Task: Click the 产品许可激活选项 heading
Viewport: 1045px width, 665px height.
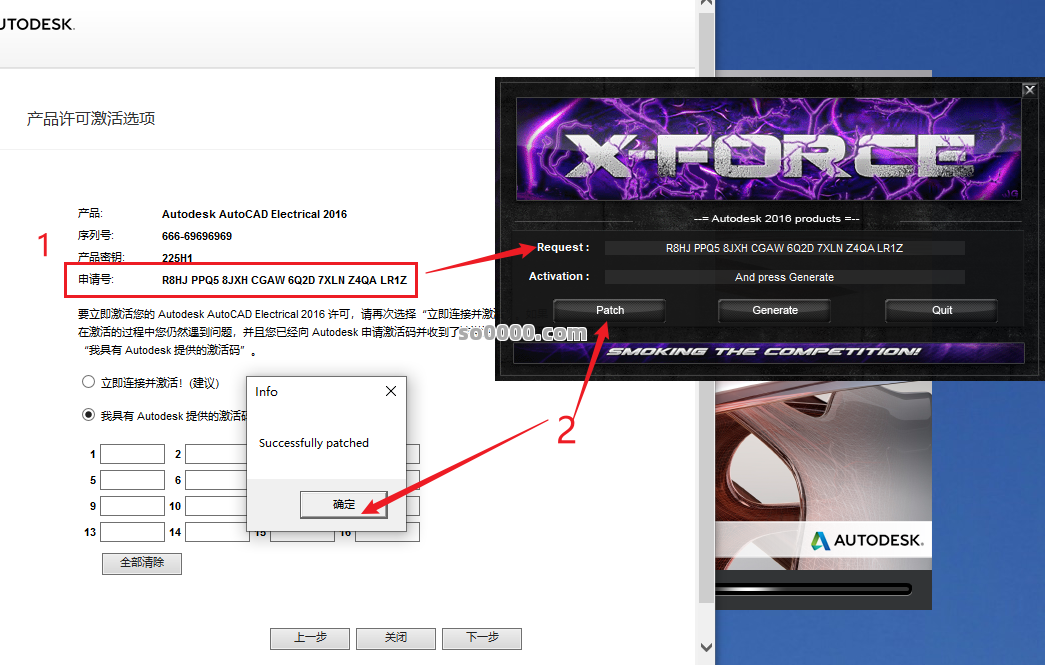Action: 91,119
